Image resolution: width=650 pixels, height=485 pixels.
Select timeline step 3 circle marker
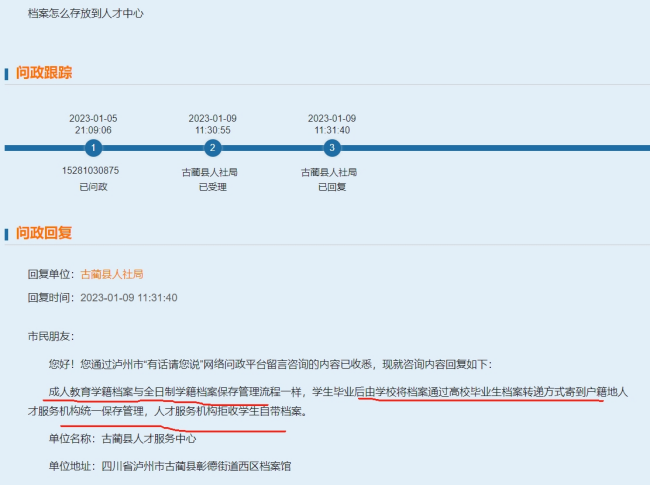332,148
